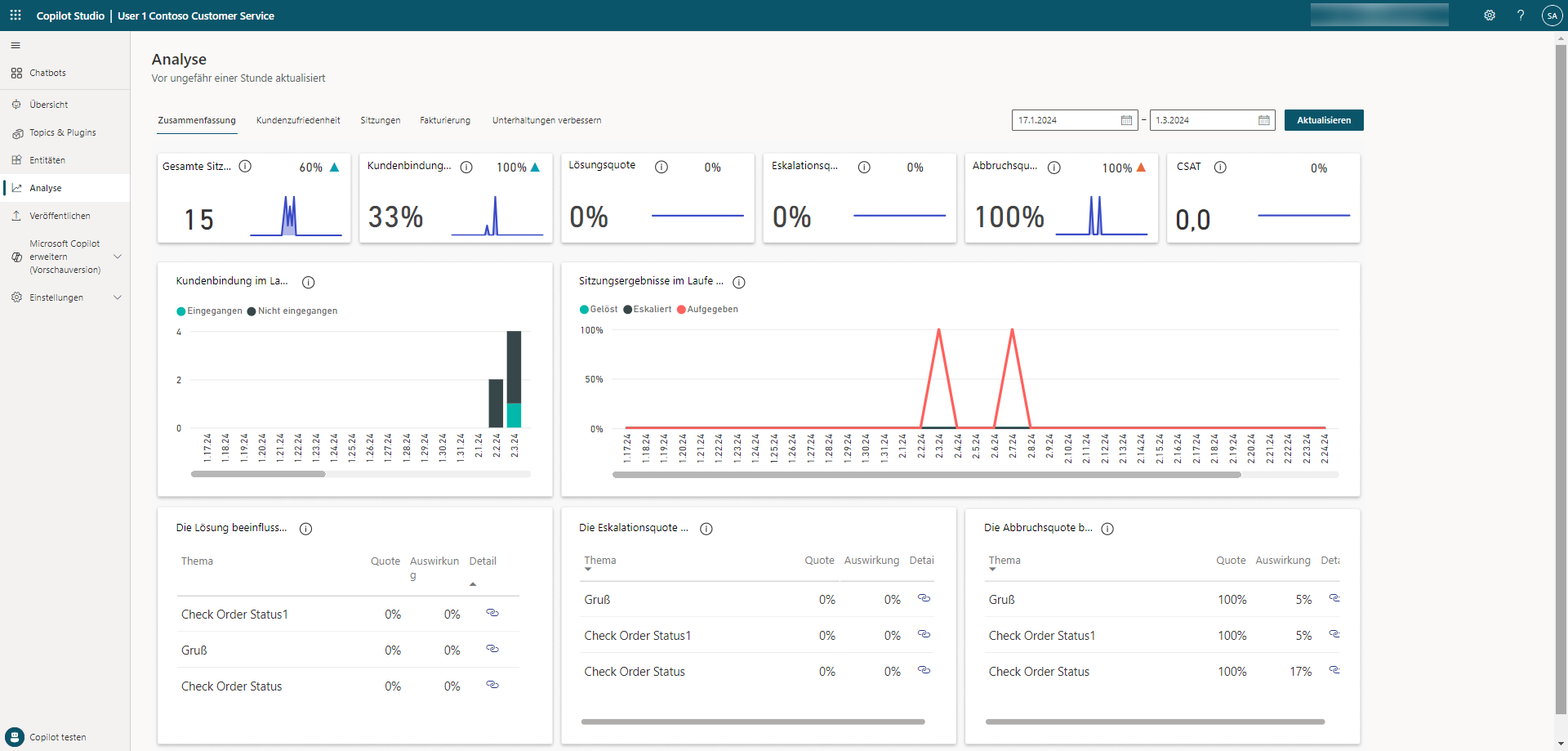Open detail link for Gruß in Lösung table
Viewport: 1568px width, 751px height.
coord(492,649)
